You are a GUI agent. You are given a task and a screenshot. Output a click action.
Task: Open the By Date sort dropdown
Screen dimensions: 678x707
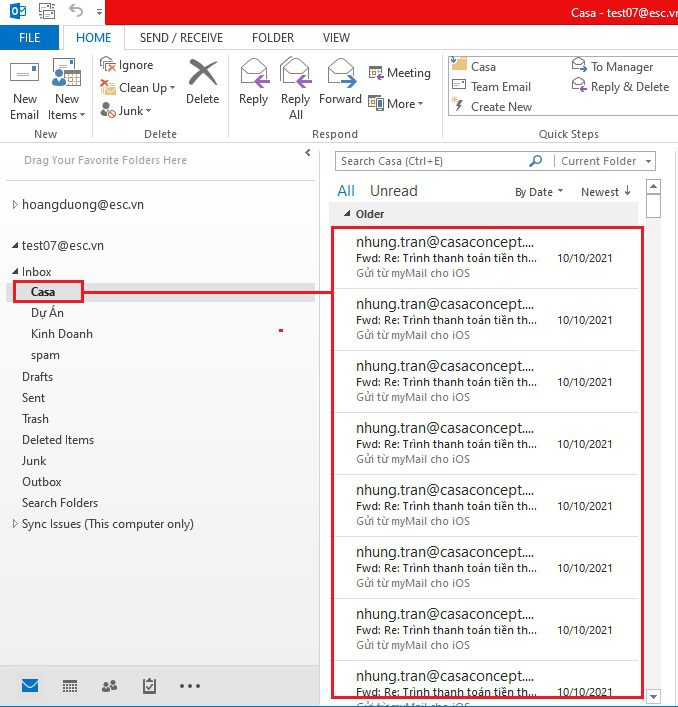click(539, 192)
